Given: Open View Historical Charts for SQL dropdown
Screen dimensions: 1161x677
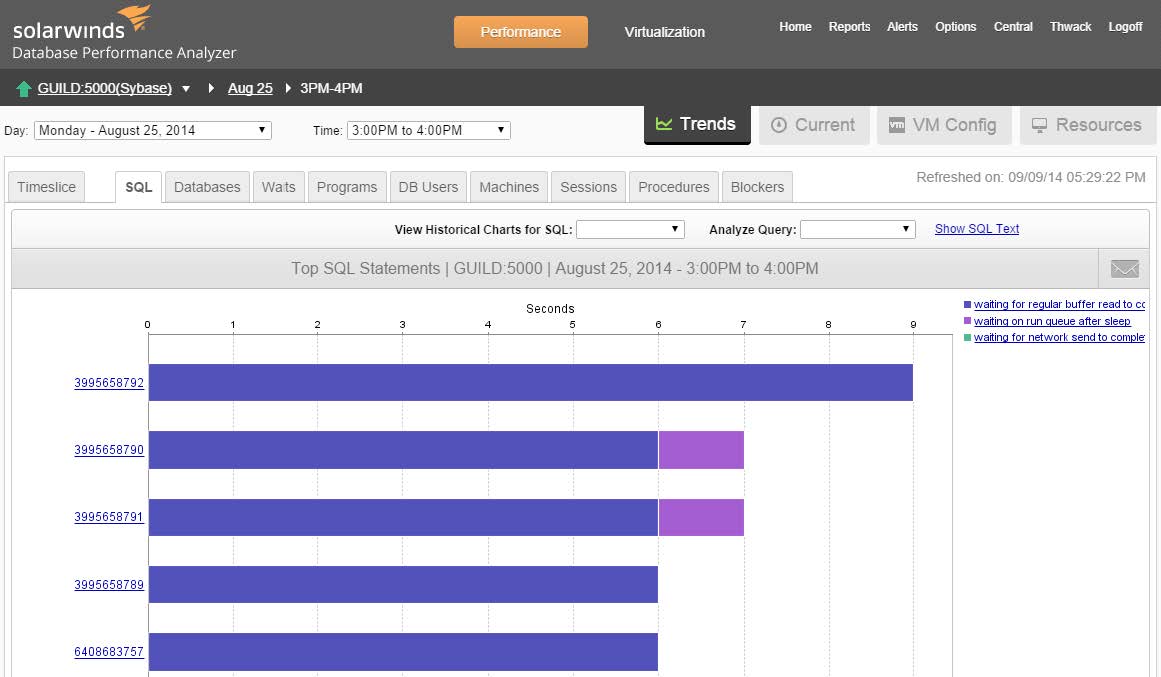Looking at the screenshot, I should pyautogui.click(x=630, y=229).
